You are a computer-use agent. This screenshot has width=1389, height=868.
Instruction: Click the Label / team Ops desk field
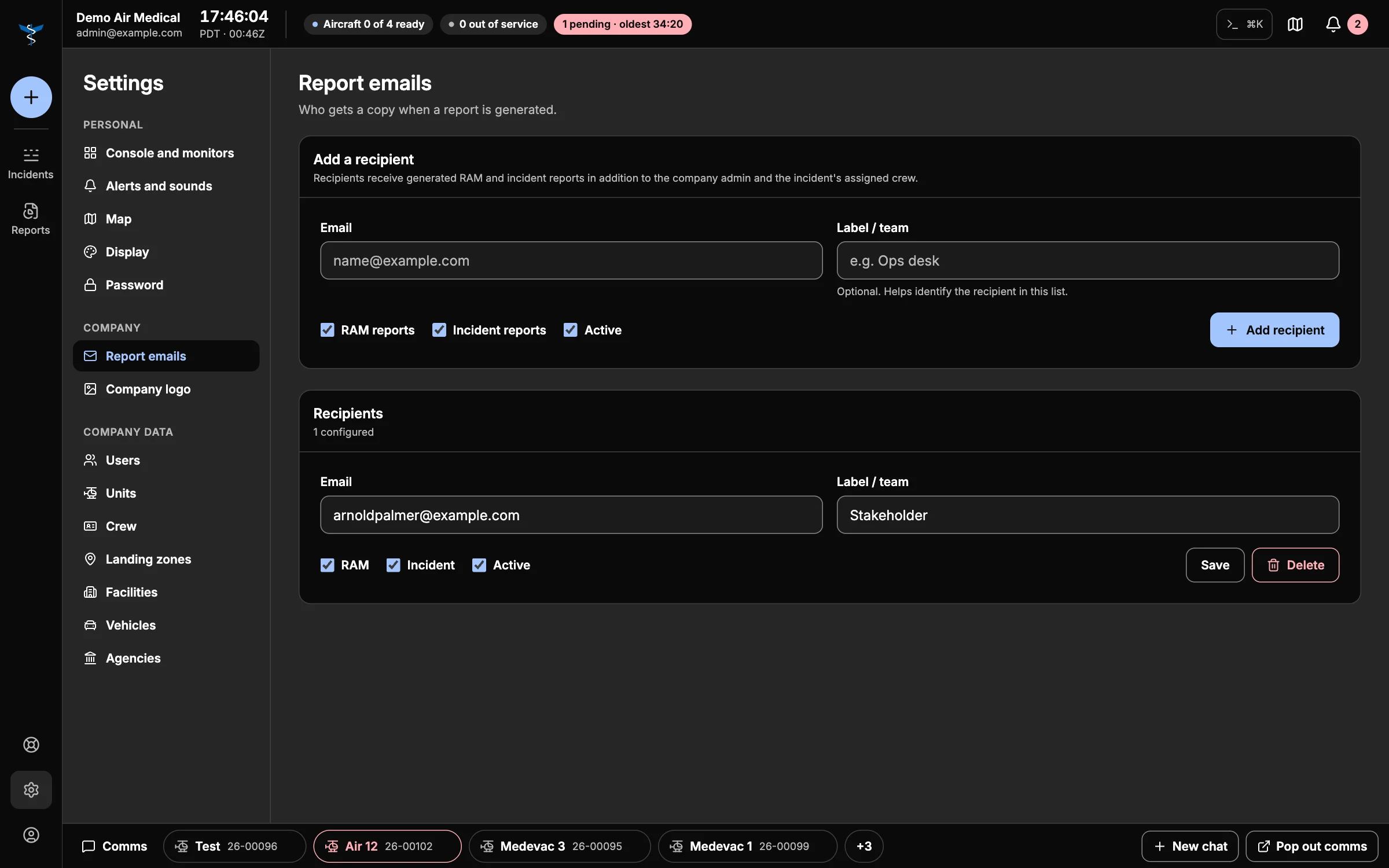click(1087, 260)
